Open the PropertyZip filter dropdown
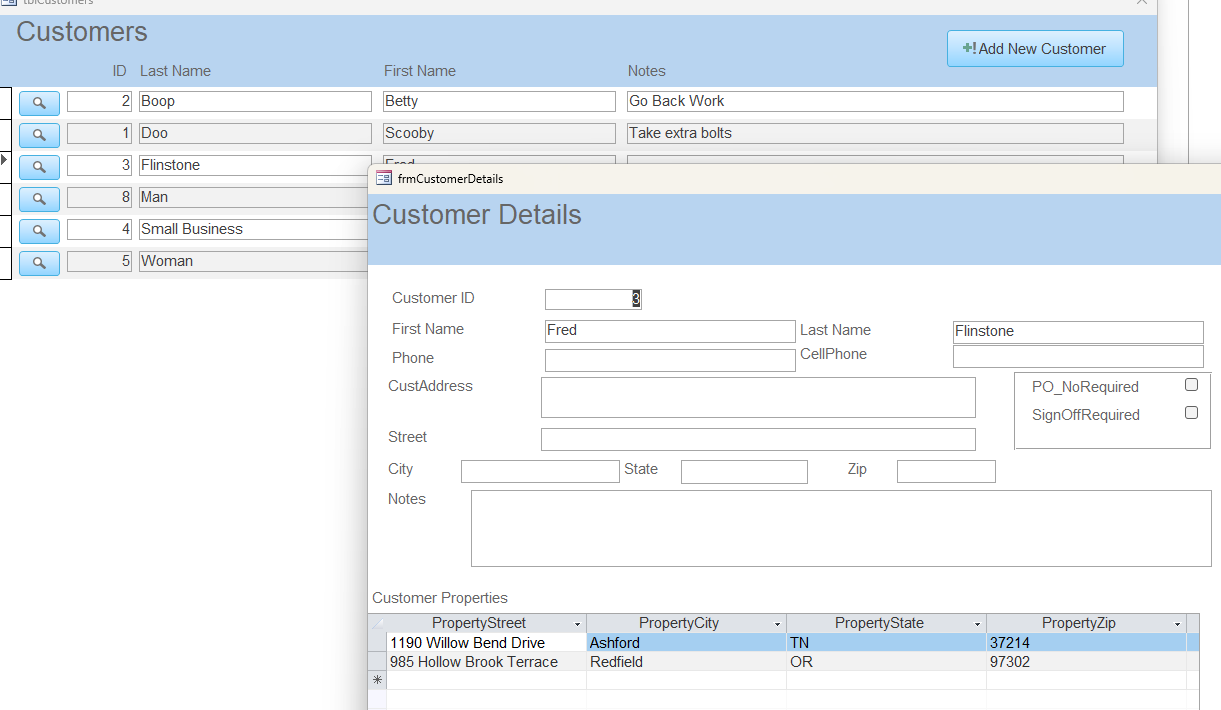Viewport: 1221px width, 710px height. 1178,622
